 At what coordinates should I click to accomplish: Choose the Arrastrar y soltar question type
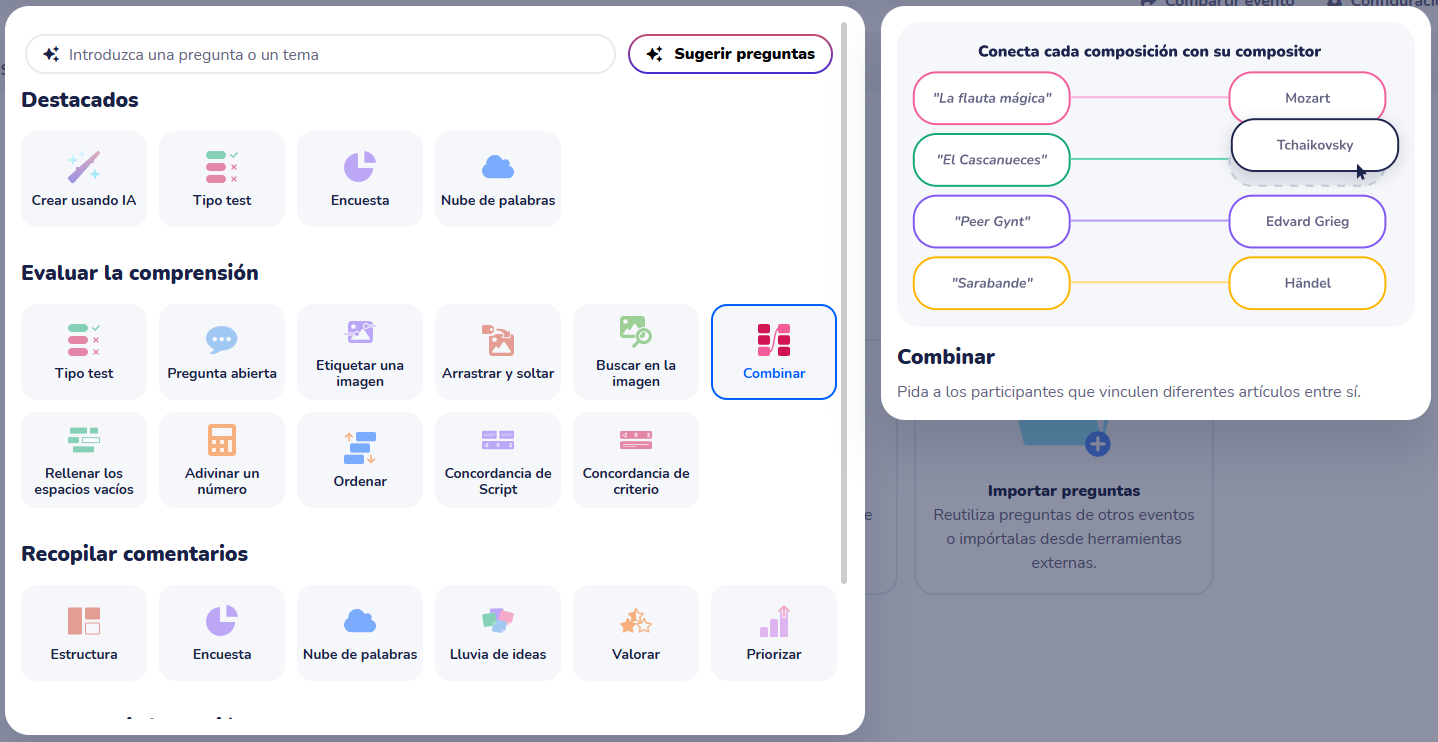pyautogui.click(x=498, y=352)
